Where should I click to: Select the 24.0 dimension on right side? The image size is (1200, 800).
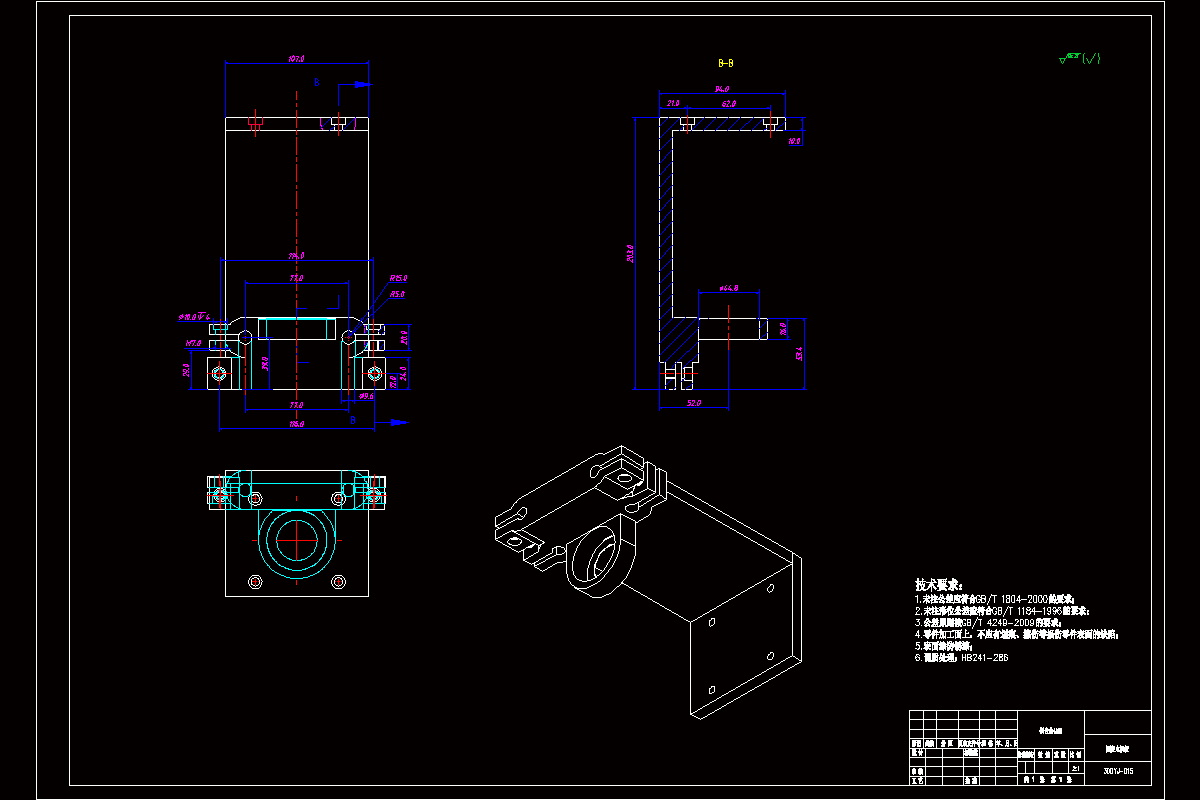click(x=403, y=375)
